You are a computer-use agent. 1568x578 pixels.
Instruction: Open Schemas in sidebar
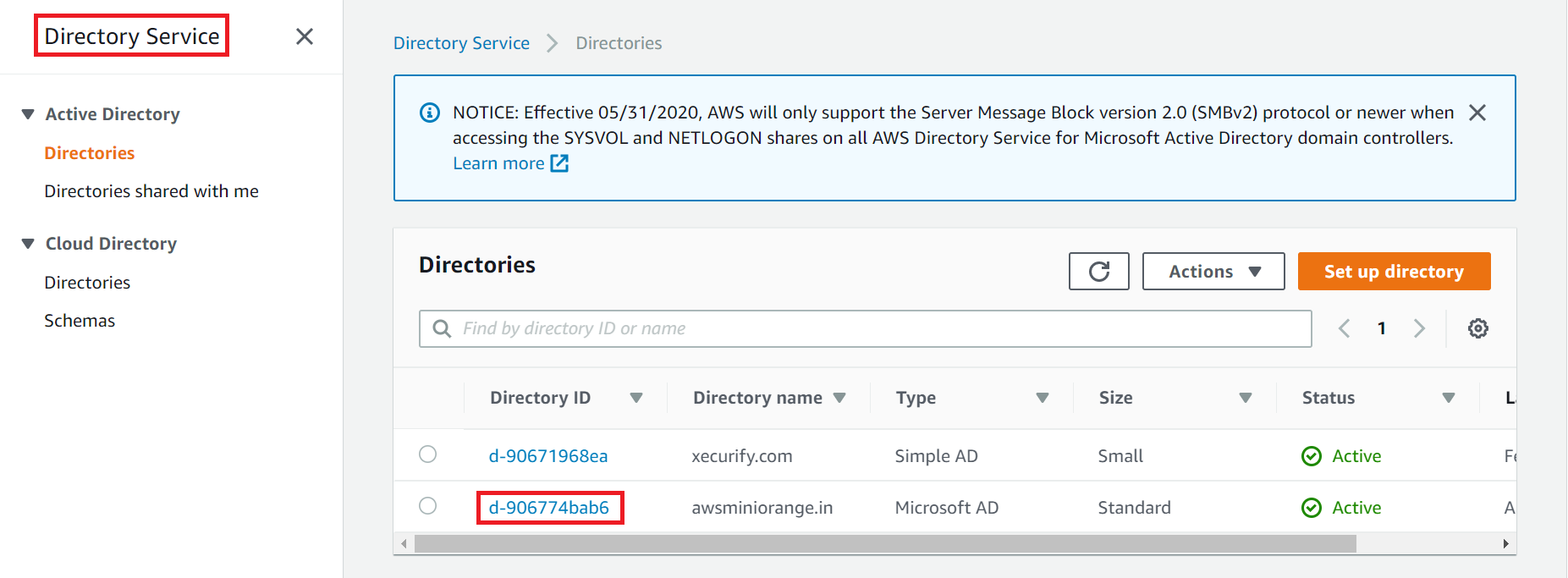click(80, 321)
